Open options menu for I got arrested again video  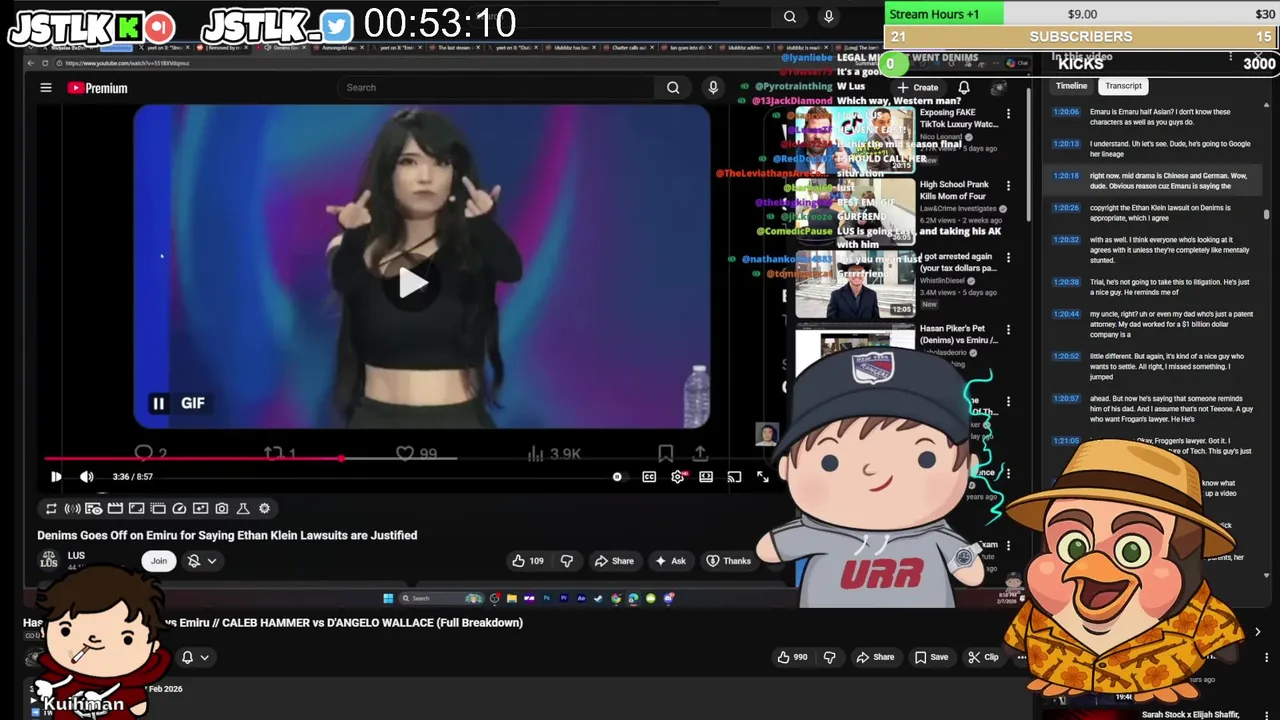[x=1008, y=258]
